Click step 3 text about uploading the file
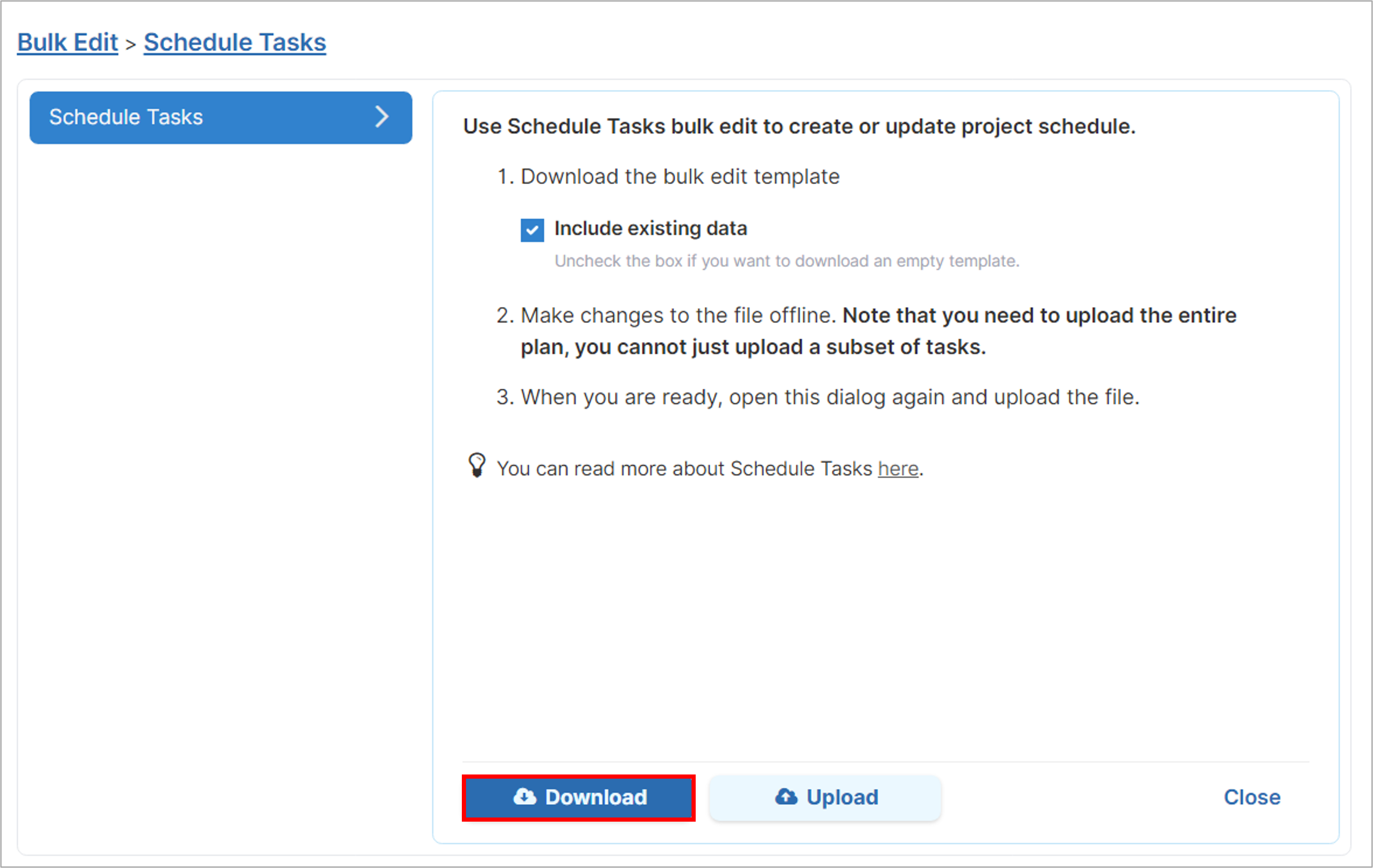This screenshot has height=868, width=1373. (830, 397)
